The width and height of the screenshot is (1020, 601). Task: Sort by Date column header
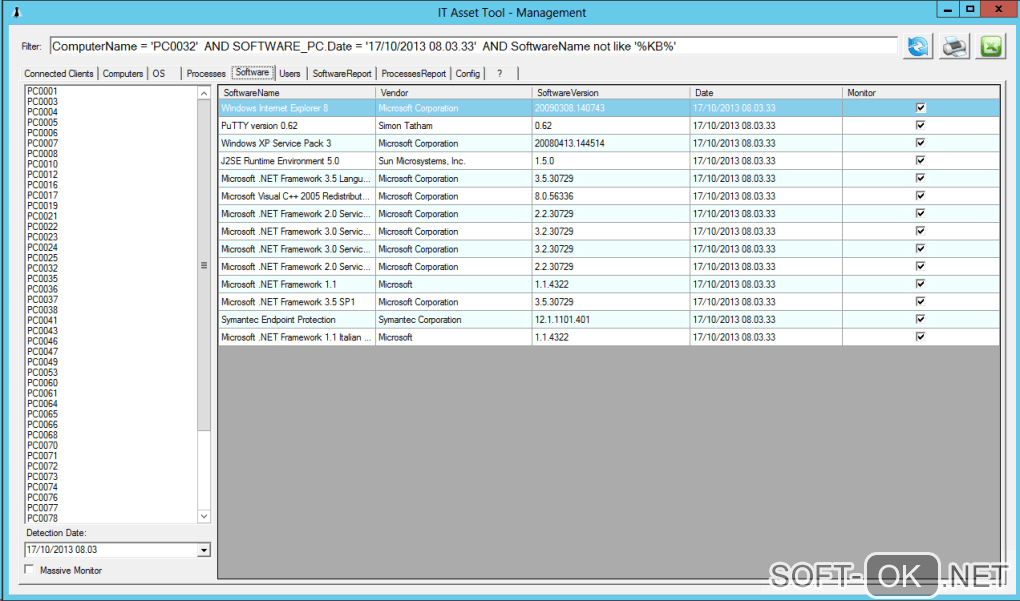pos(766,93)
